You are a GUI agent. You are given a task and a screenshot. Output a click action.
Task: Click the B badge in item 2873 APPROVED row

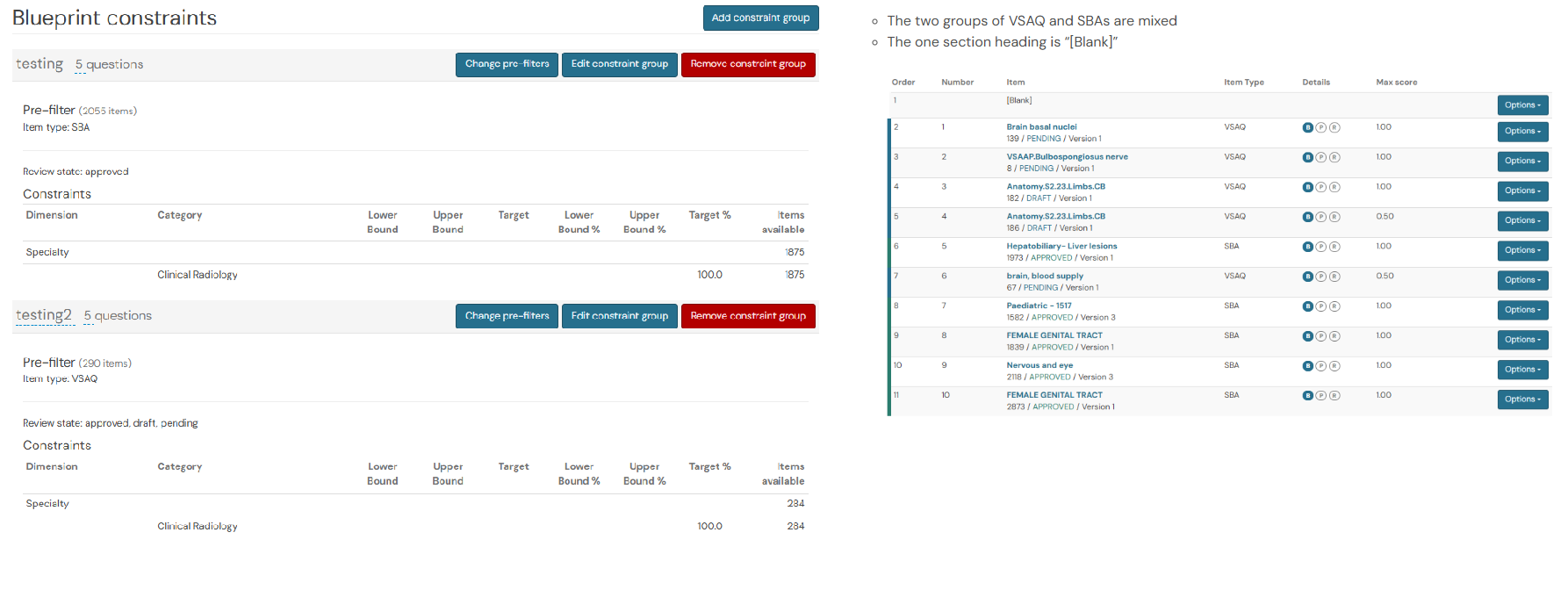pos(1307,396)
